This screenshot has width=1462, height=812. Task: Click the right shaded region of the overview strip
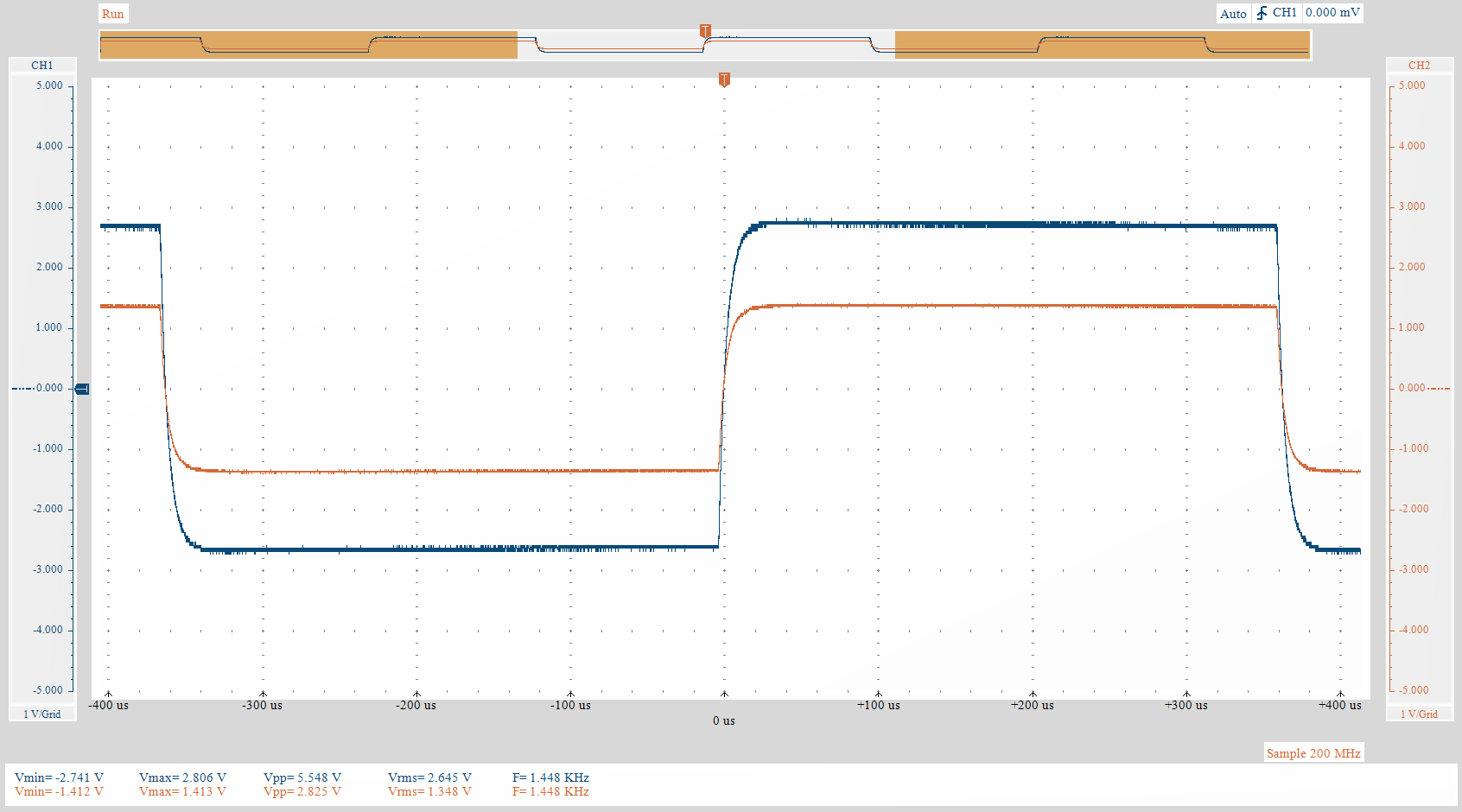1103,45
